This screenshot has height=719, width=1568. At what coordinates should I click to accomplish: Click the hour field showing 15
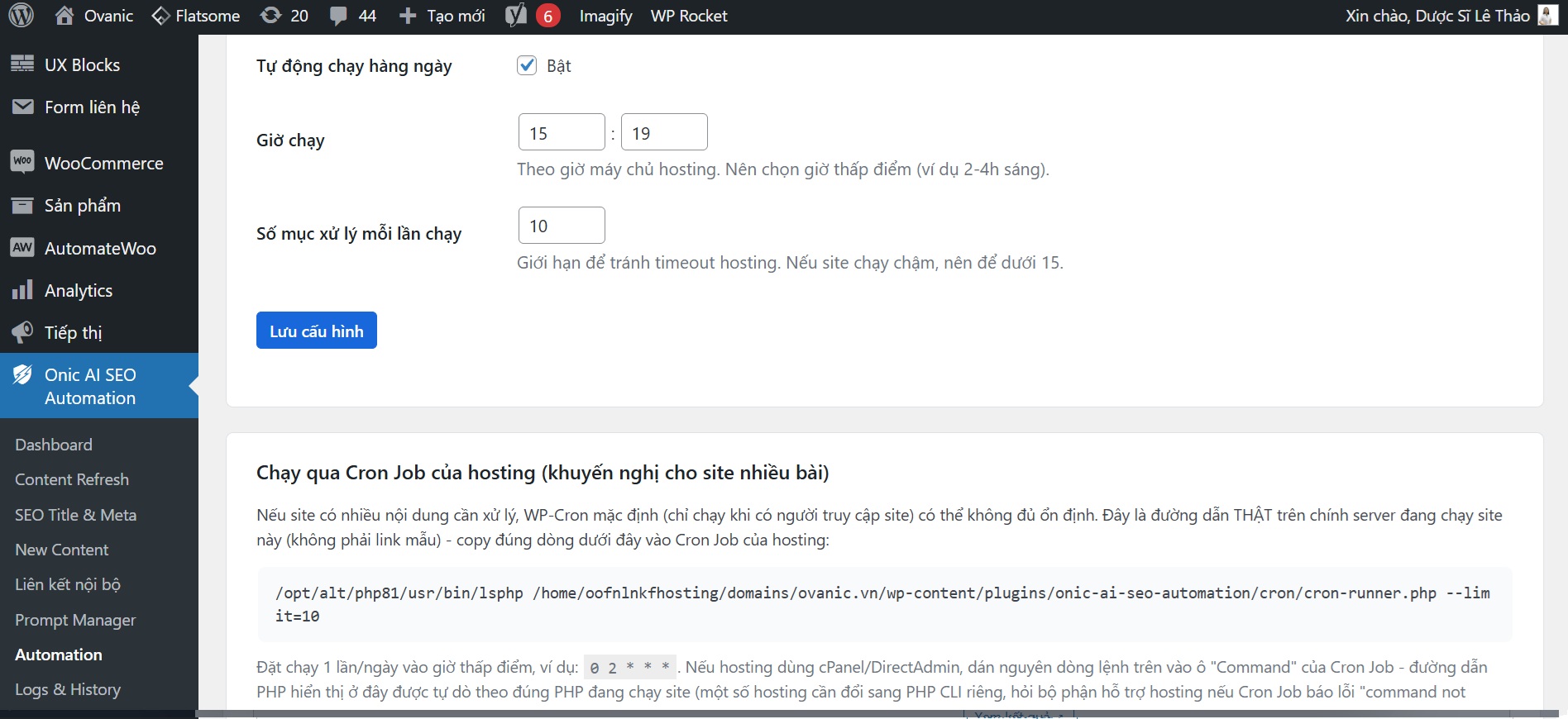click(562, 132)
